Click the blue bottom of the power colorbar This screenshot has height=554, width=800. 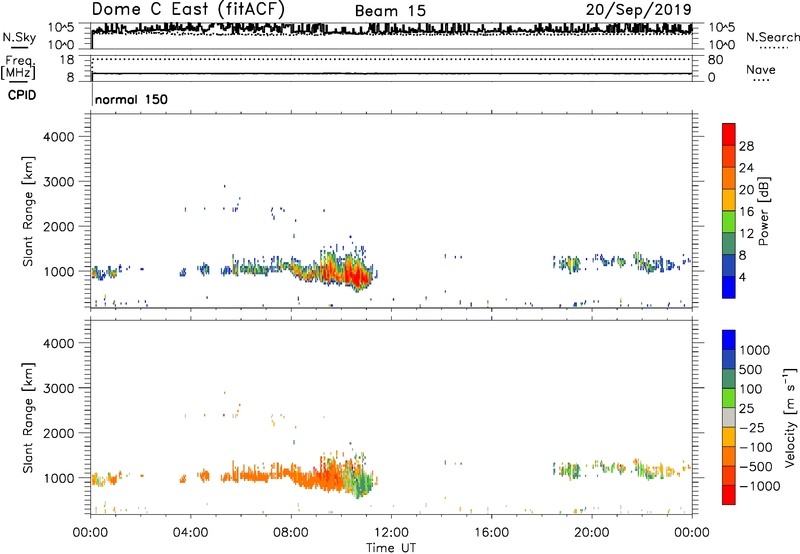(x=729, y=287)
